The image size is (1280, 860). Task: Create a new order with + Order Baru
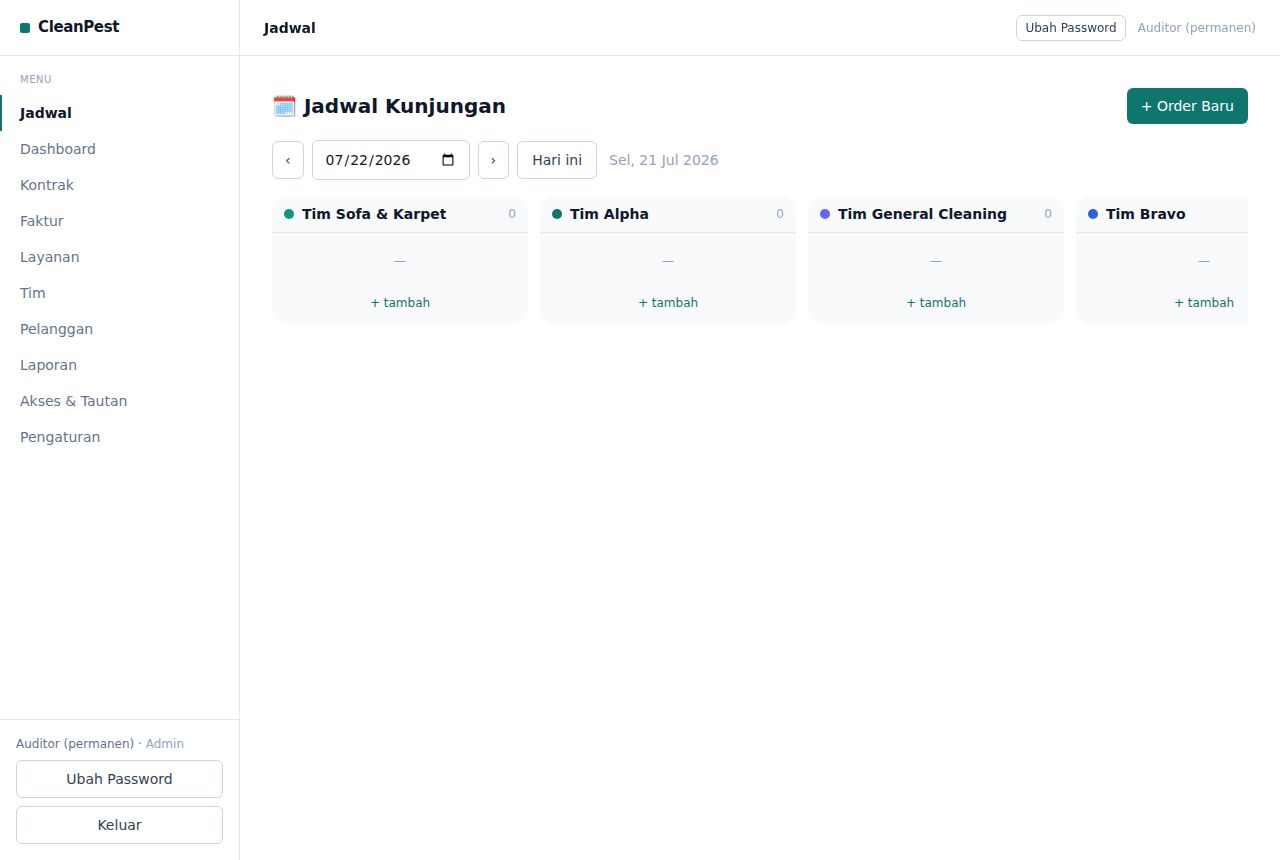pos(1187,106)
